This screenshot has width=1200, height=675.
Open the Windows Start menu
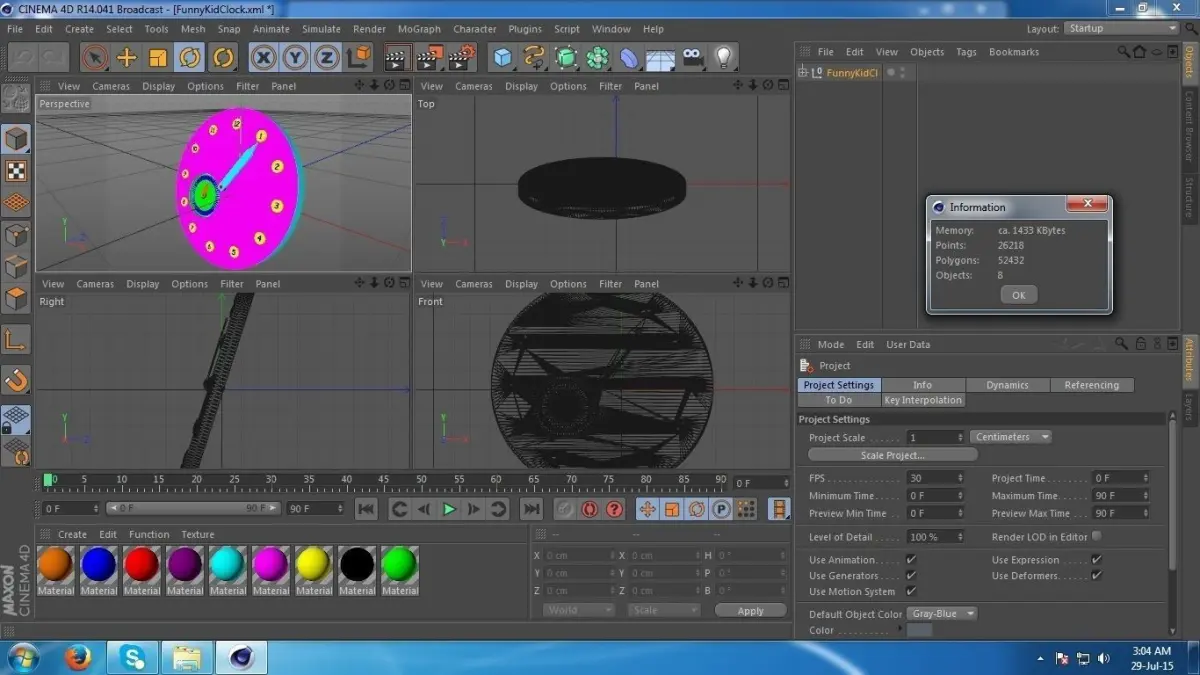click(x=22, y=657)
